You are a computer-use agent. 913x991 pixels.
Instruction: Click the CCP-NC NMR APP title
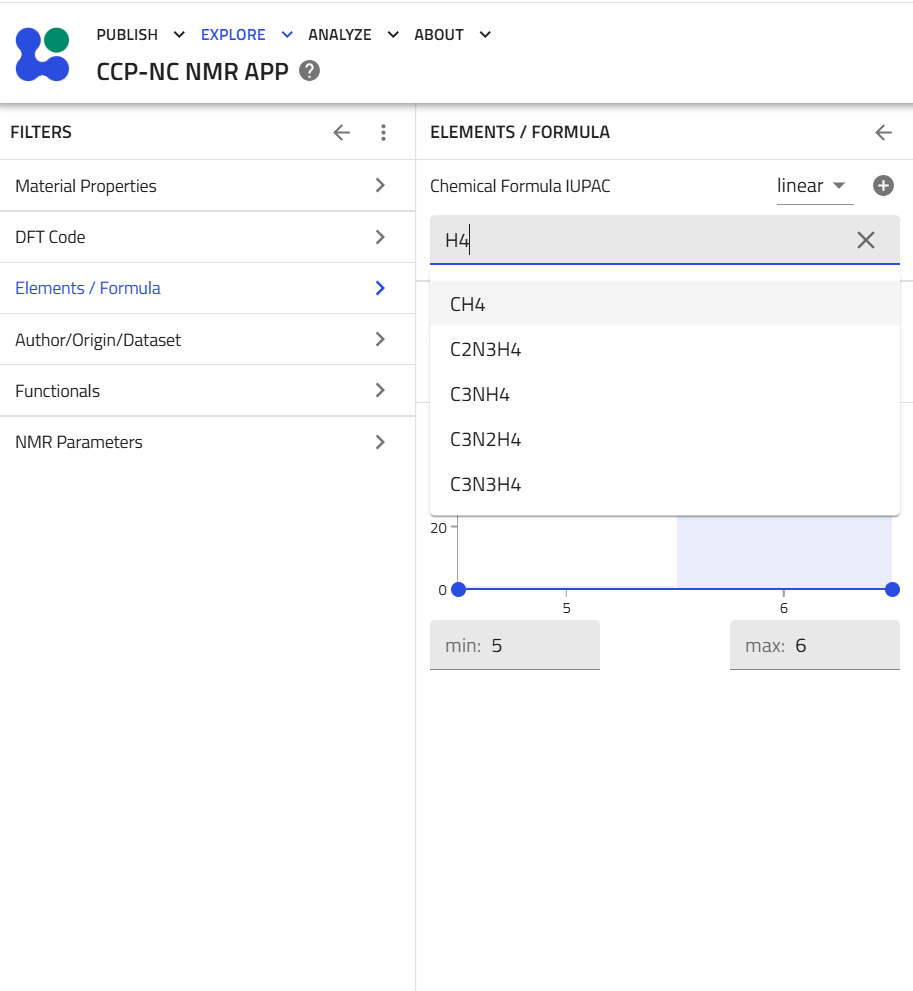tap(192, 71)
